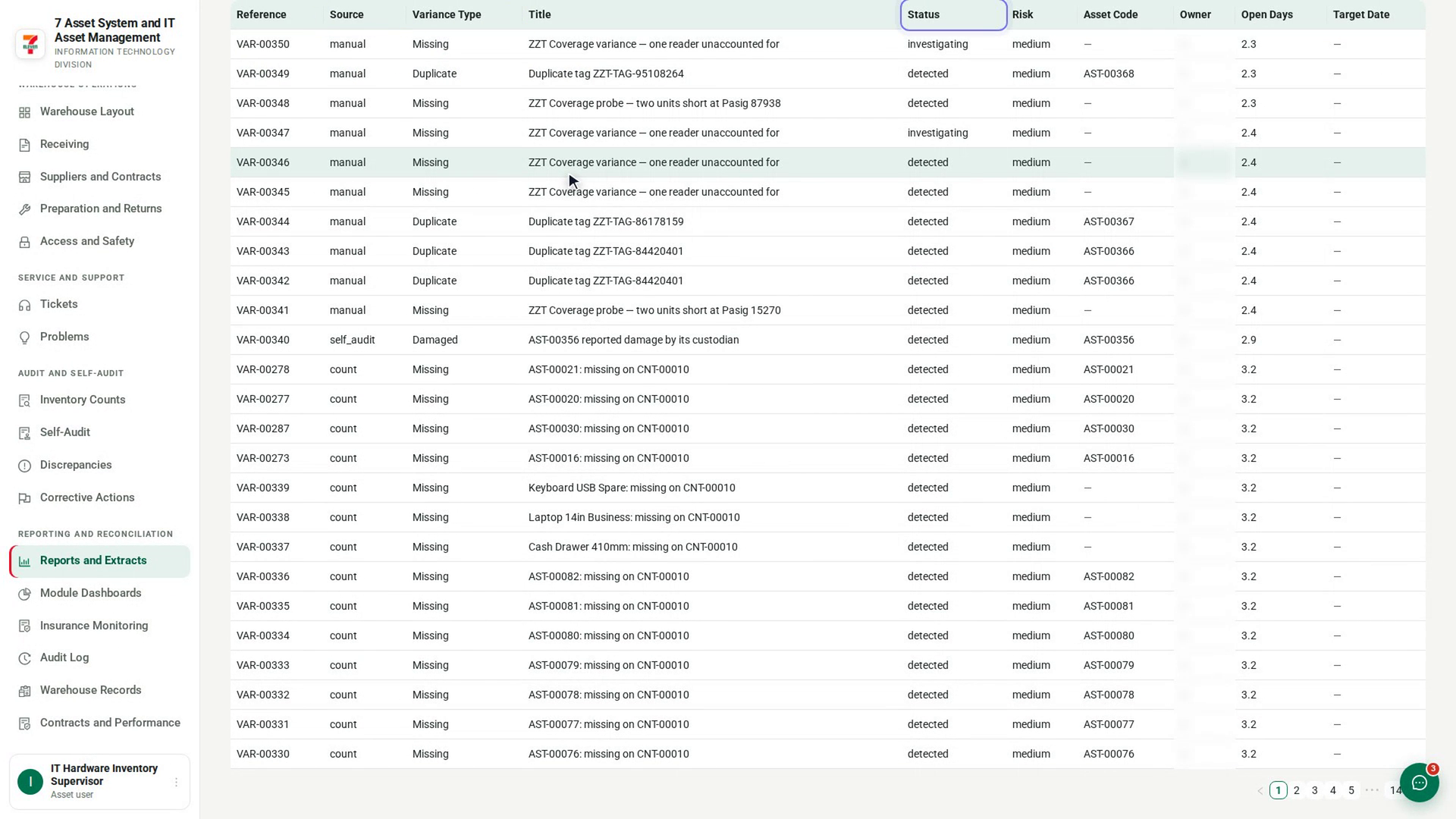Go to page 5 of results
Image resolution: width=1456 pixels, height=819 pixels.
tap(1351, 790)
